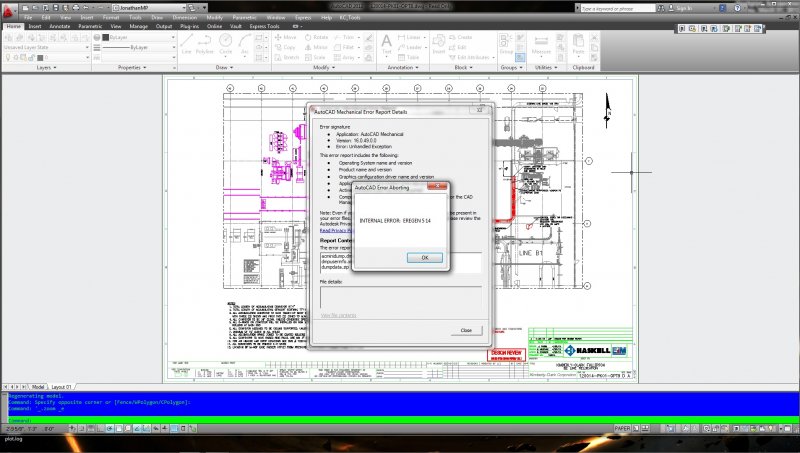Select the dumpdata.zip entry in report contents list
The height and width of the screenshot is (453, 800).
pyautogui.click(x=335, y=269)
